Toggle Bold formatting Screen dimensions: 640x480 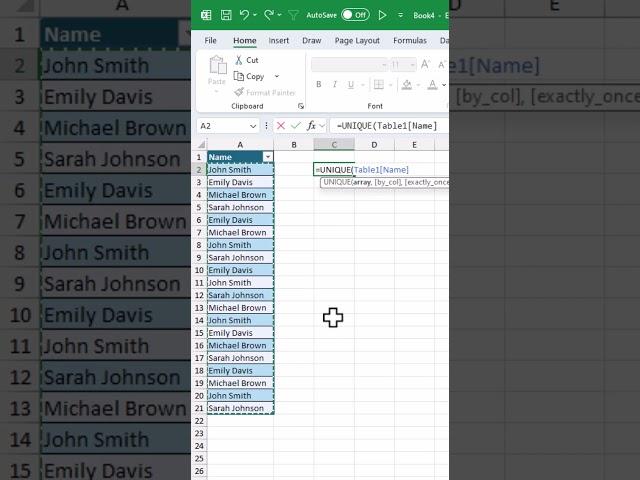318,86
